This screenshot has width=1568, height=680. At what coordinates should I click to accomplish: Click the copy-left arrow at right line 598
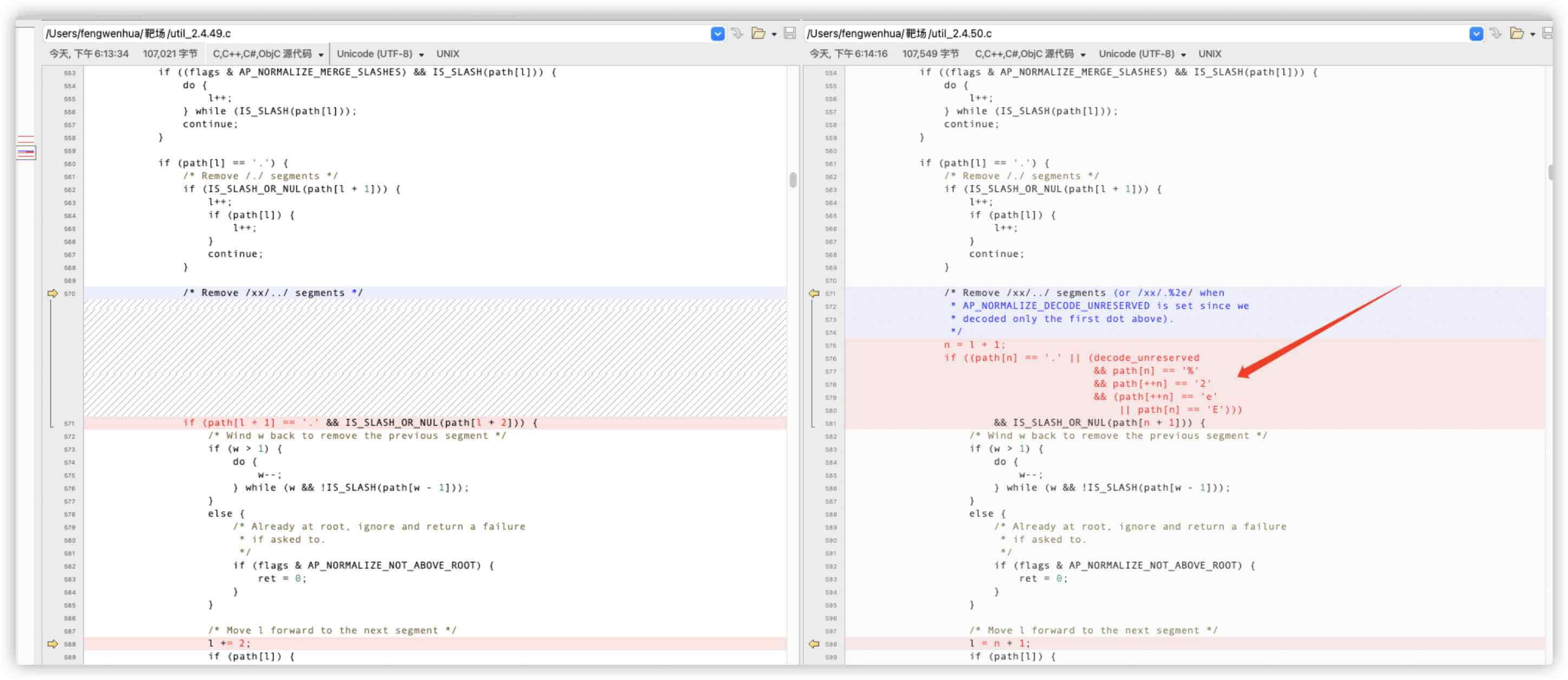pos(814,644)
